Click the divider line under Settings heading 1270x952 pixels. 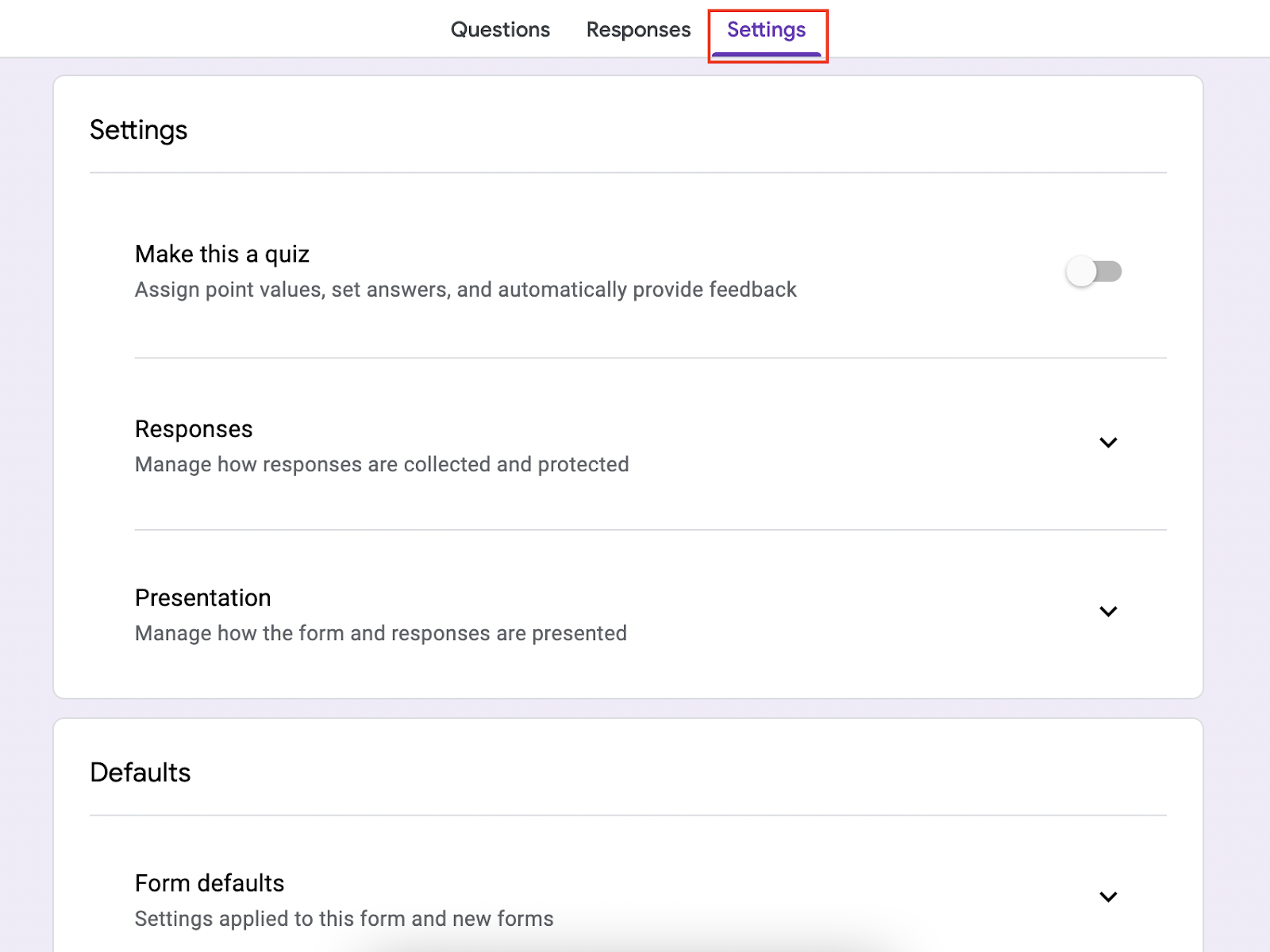tap(627, 173)
